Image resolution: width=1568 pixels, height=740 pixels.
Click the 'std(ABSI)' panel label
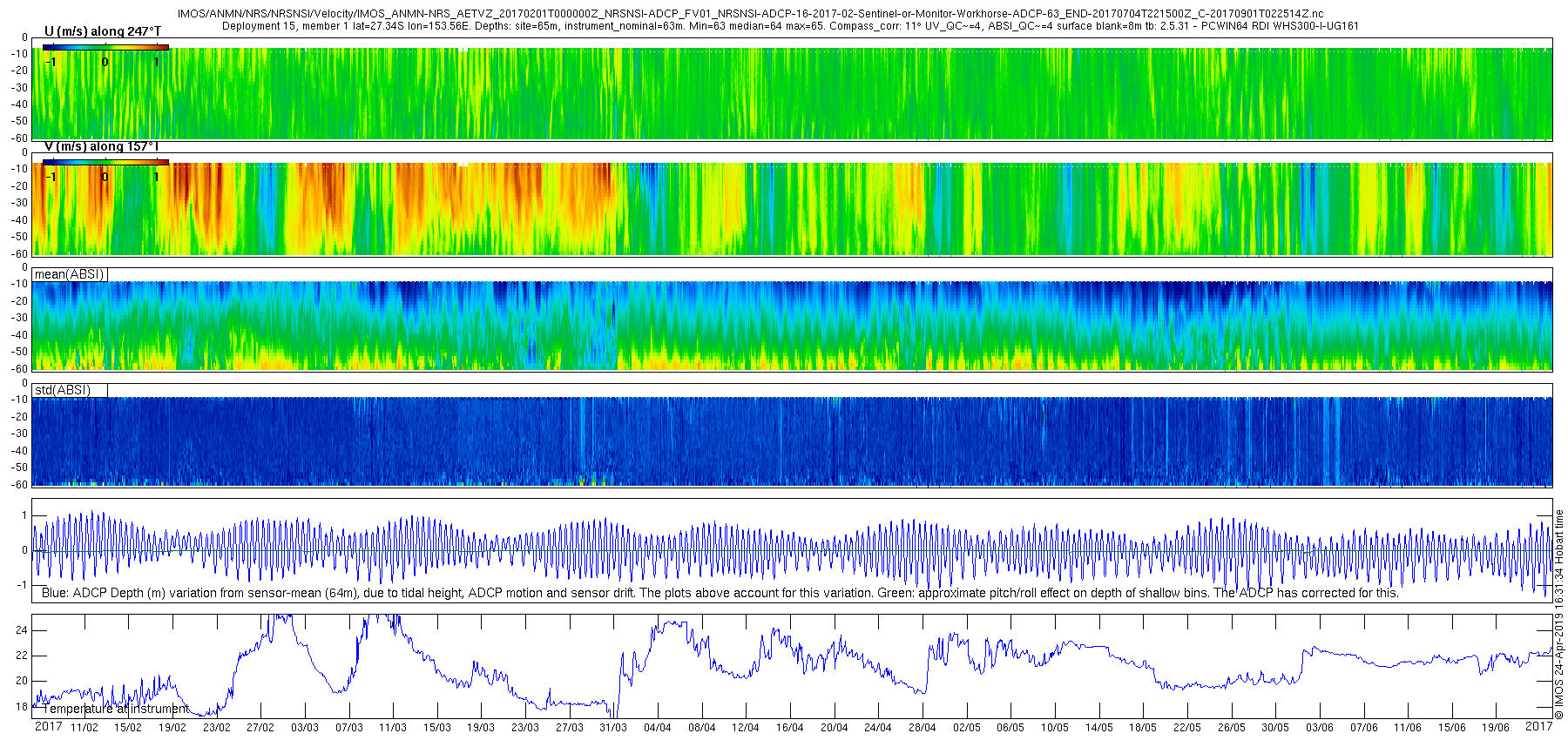pyautogui.click(x=63, y=389)
